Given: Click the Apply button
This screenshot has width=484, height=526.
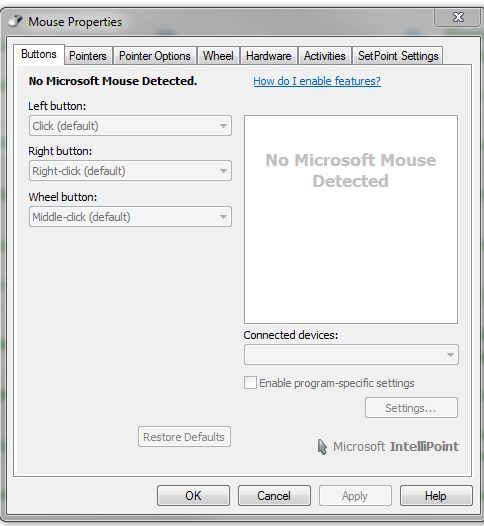Looking at the screenshot, I should click(x=355, y=495).
